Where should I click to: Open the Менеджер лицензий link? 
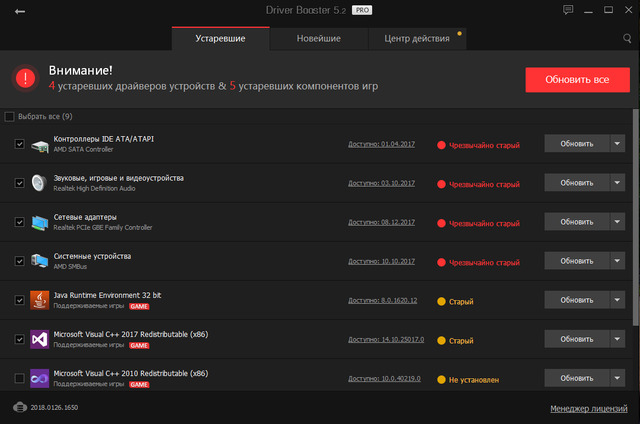590,408
